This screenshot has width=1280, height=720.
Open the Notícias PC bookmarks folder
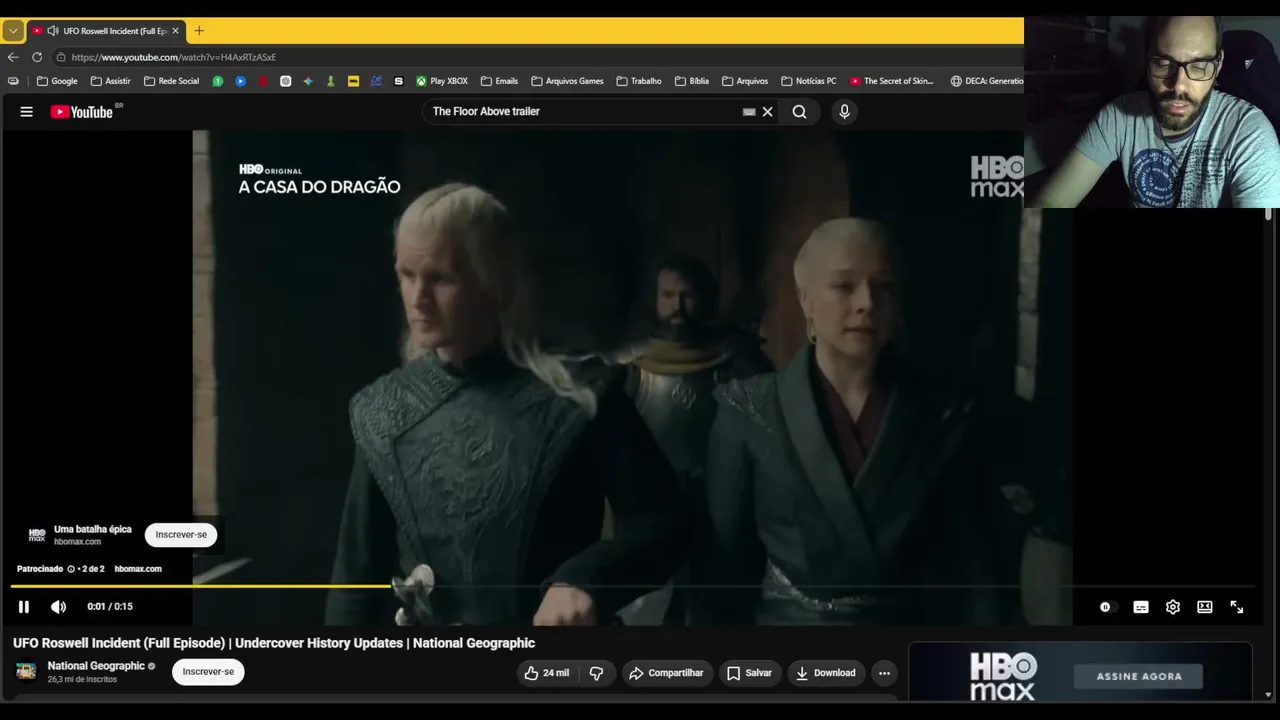coord(808,81)
